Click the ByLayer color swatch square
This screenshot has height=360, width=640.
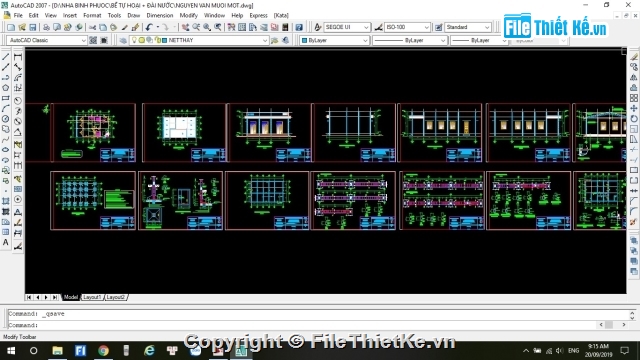tap(304, 40)
